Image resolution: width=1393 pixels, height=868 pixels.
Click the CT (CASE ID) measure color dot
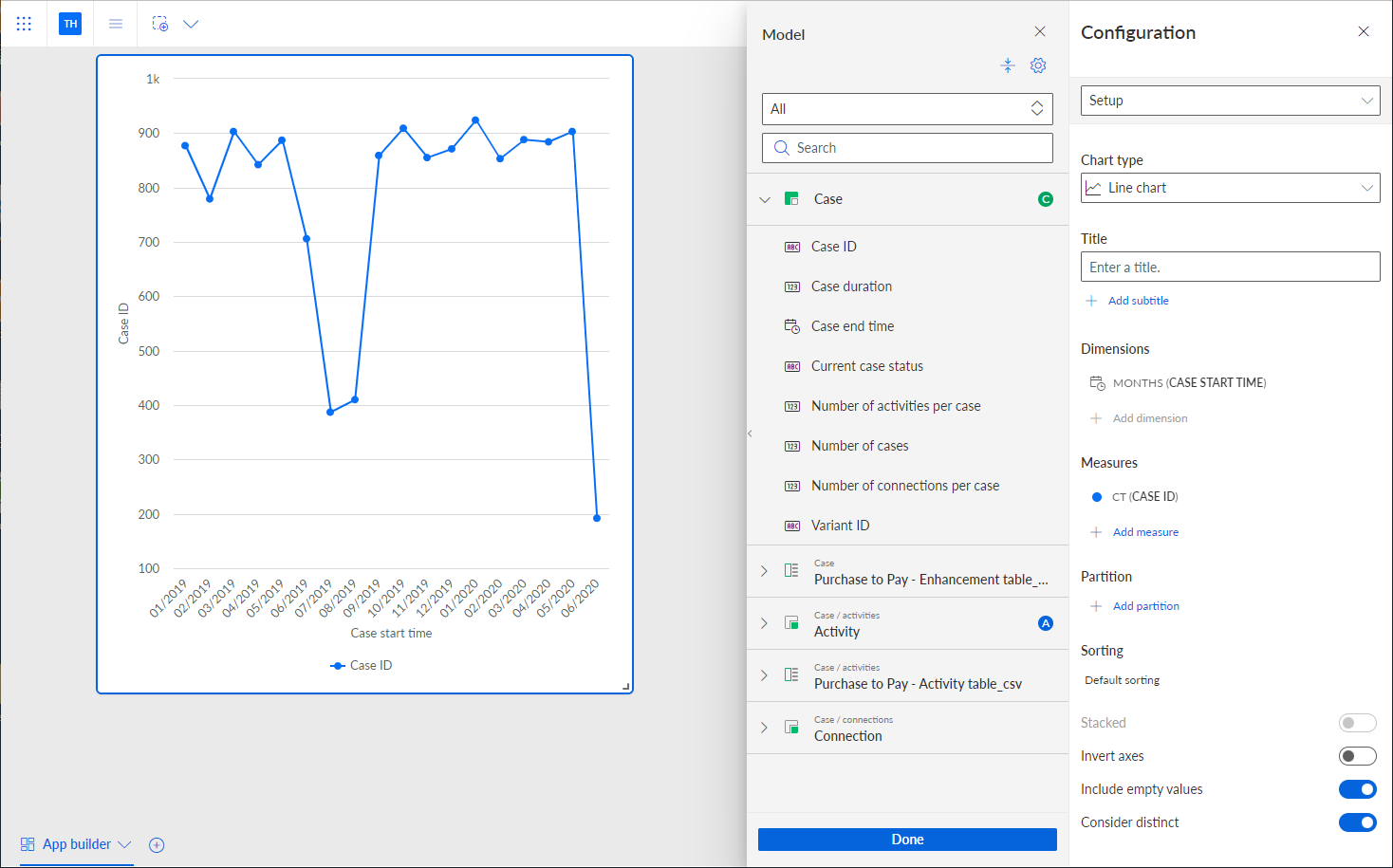point(1097,497)
